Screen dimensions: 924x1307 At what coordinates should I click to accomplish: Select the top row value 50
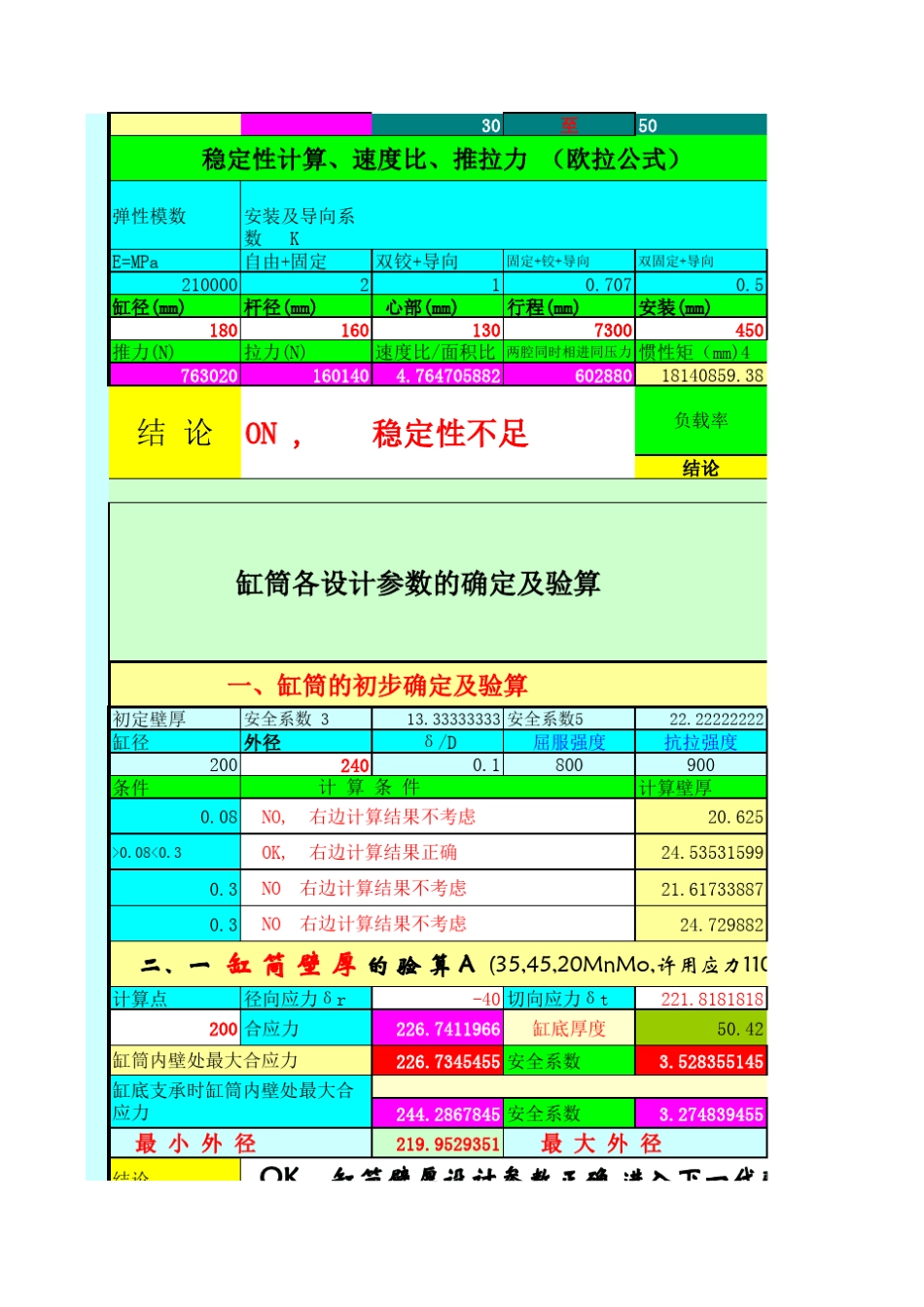(x=701, y=125)
